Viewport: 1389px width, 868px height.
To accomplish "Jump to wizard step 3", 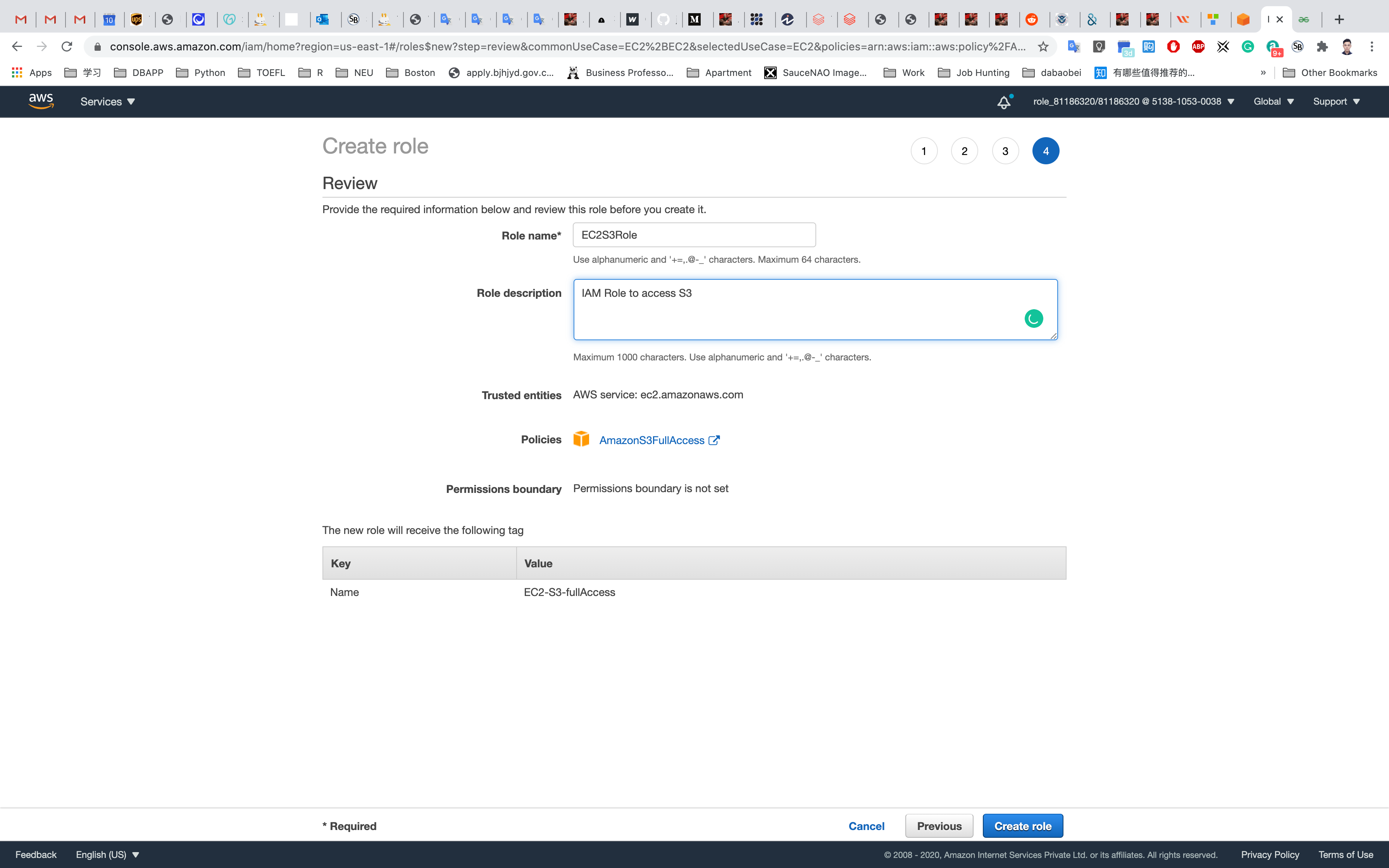I will click(1005, 151).
